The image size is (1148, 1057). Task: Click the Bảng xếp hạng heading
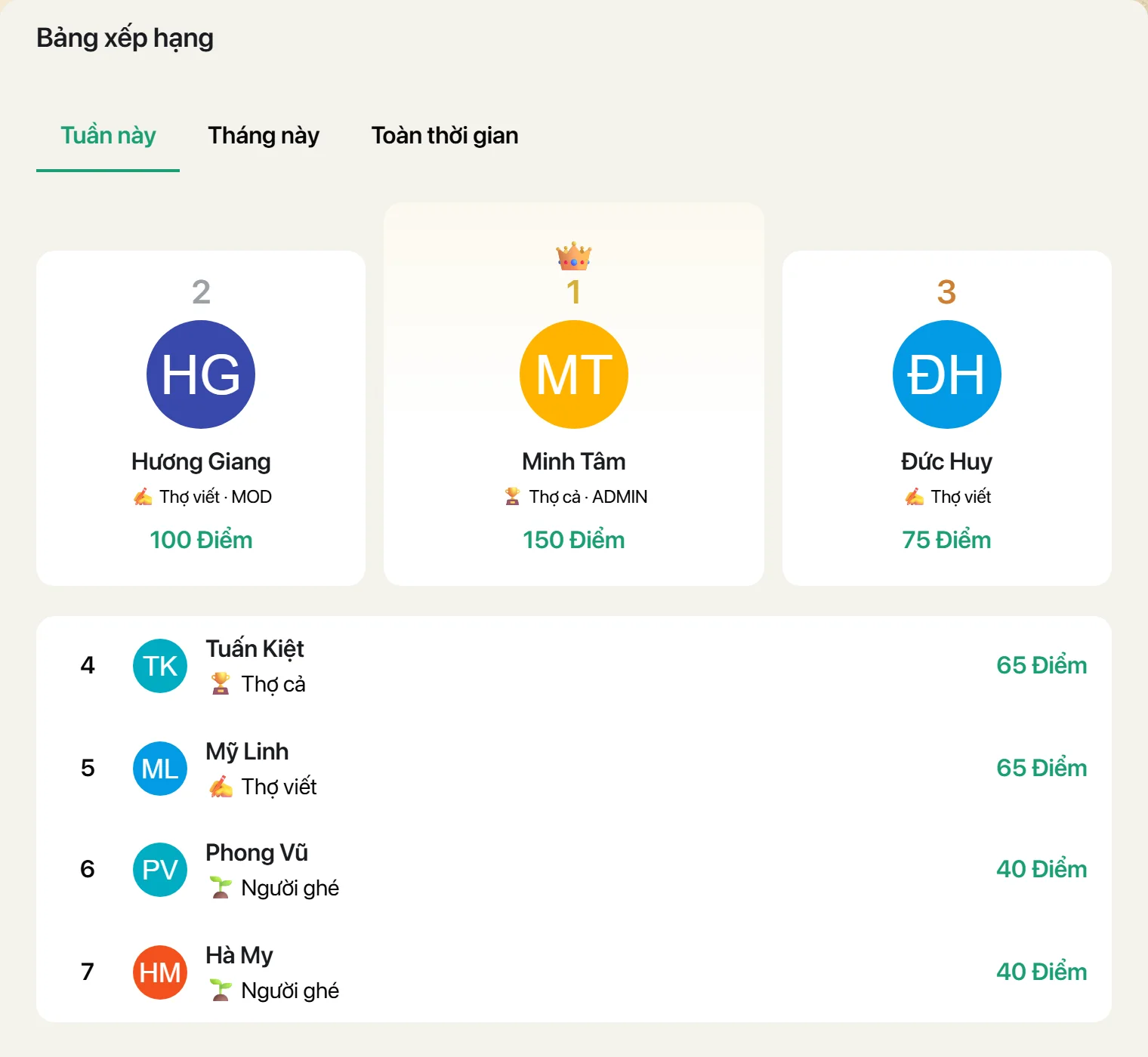tap(125, 39)
